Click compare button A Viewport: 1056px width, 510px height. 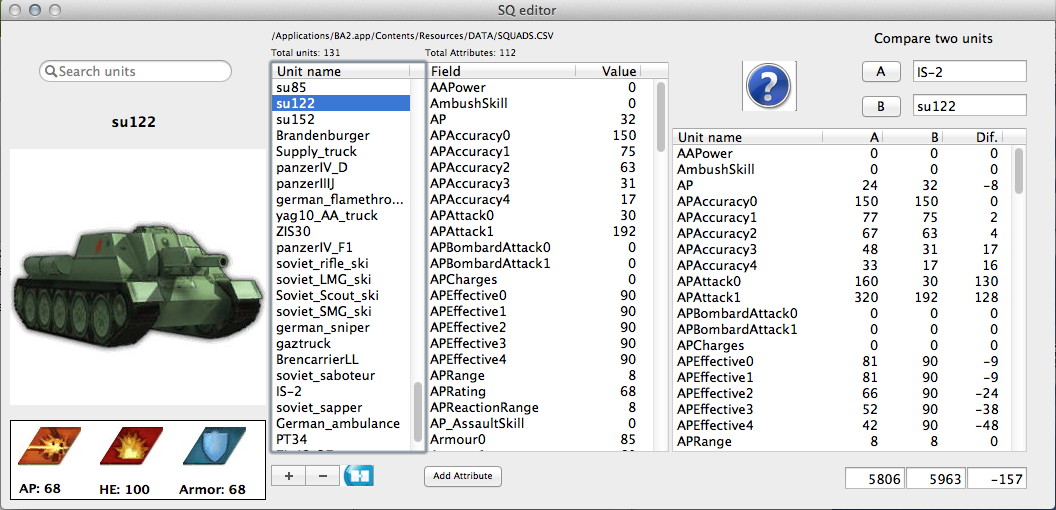(x=880, y=71)
